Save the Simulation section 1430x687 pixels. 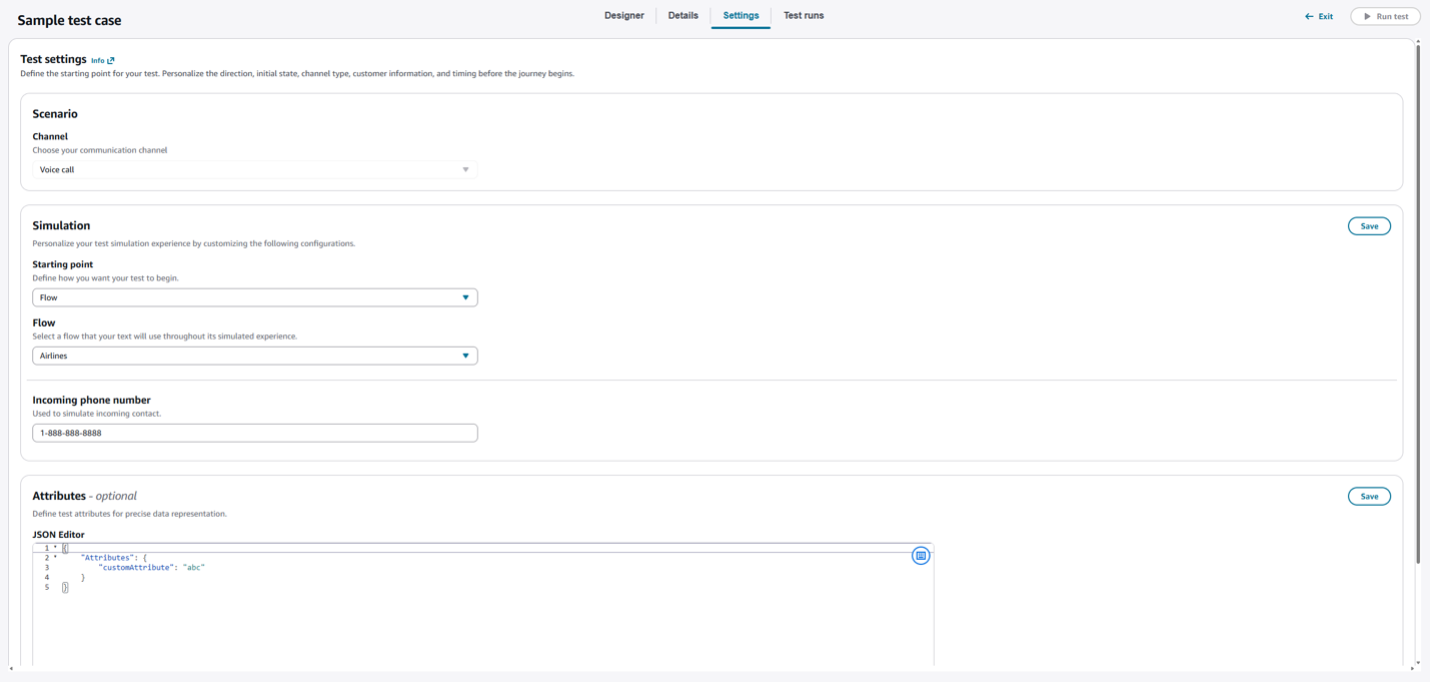(1369, 227)
